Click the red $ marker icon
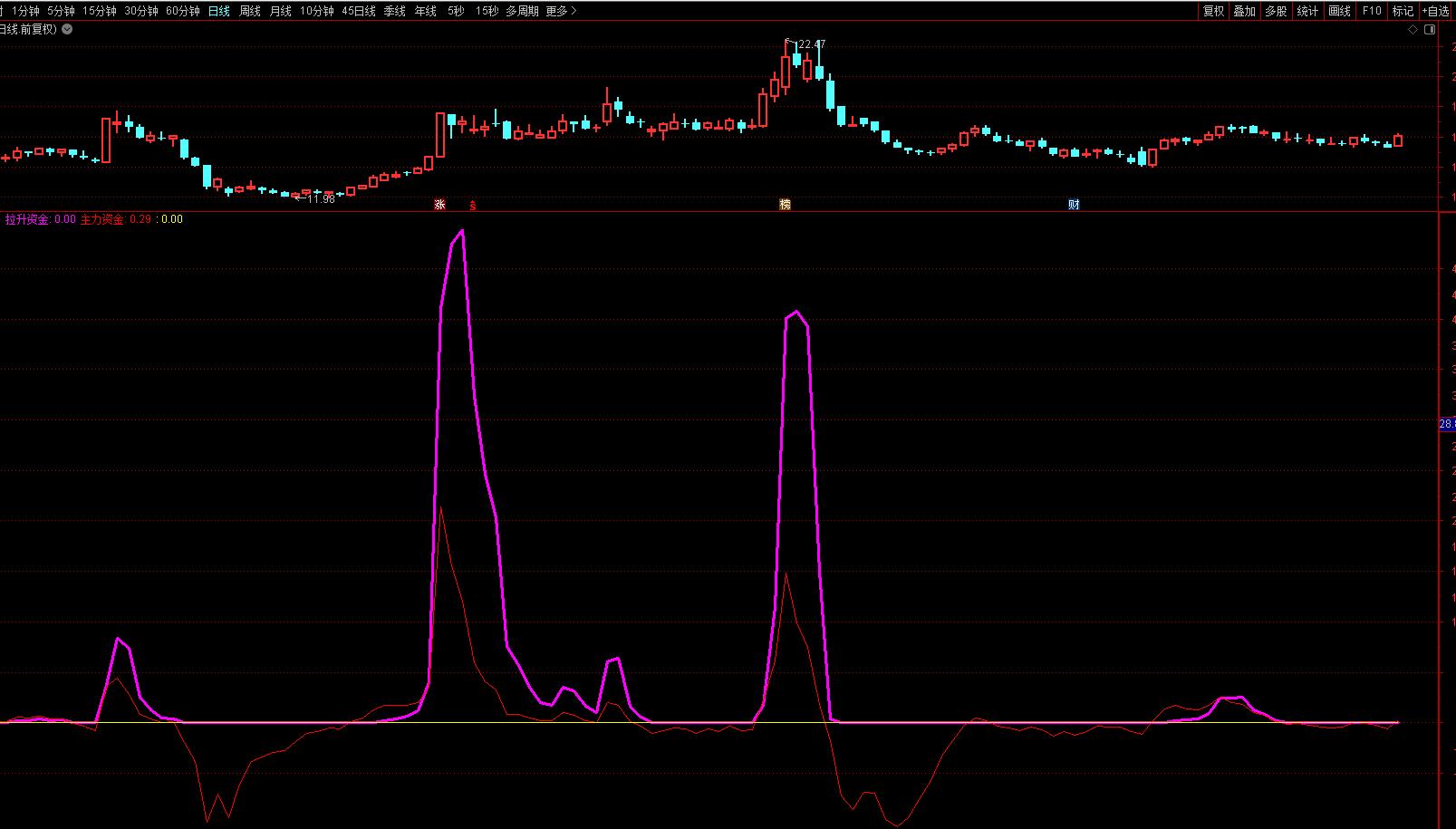Image resolution: width=1456 pixels, height=829 pixels. [472, 206]
